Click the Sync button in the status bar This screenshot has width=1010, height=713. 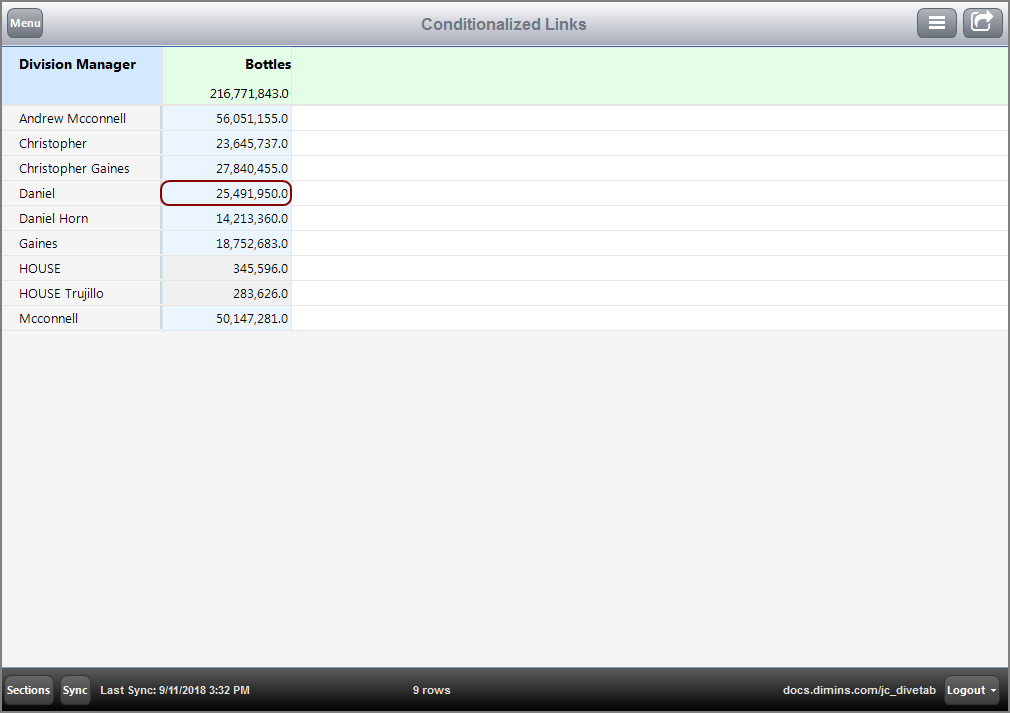coord(74,690)
